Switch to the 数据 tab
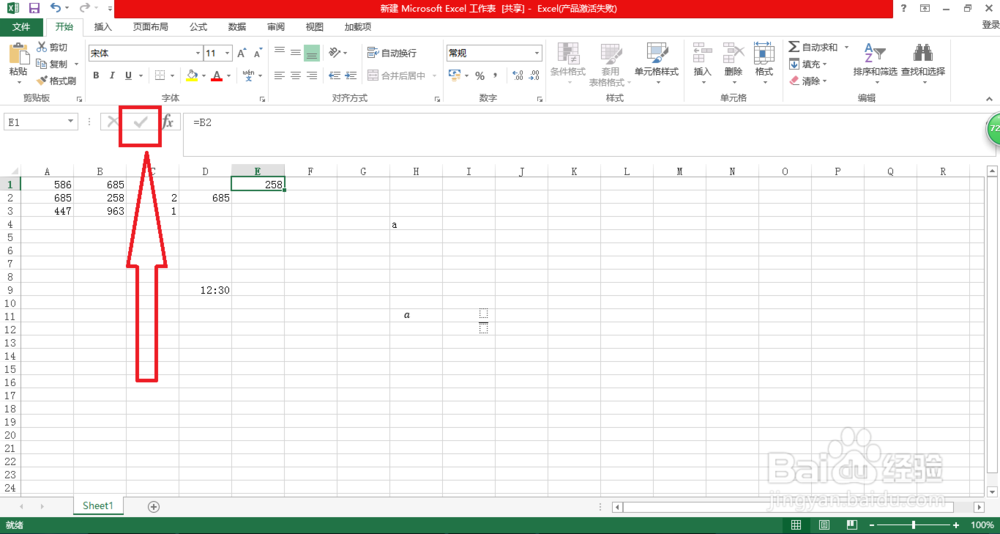This screenshot has width=1000, height=534. (237, 27)
